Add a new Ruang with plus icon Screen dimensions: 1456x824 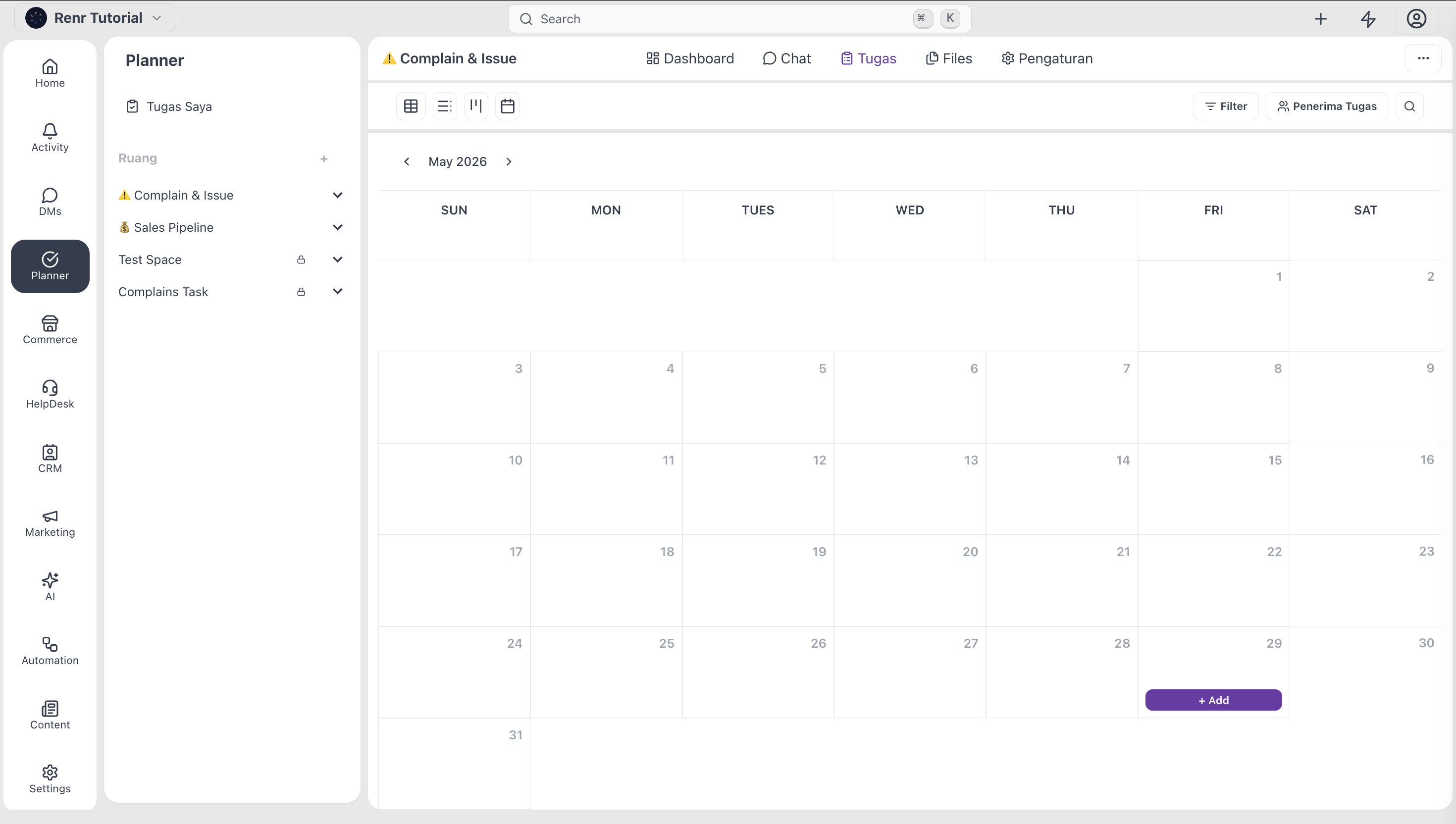click(x=324, y=159)
